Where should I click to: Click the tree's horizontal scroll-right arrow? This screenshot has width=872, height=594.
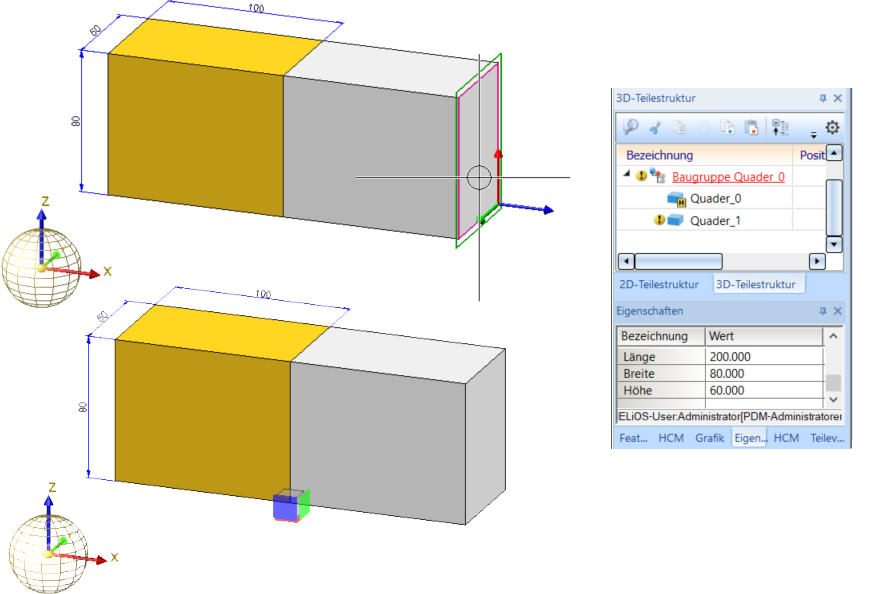click(x=817, y=261)
